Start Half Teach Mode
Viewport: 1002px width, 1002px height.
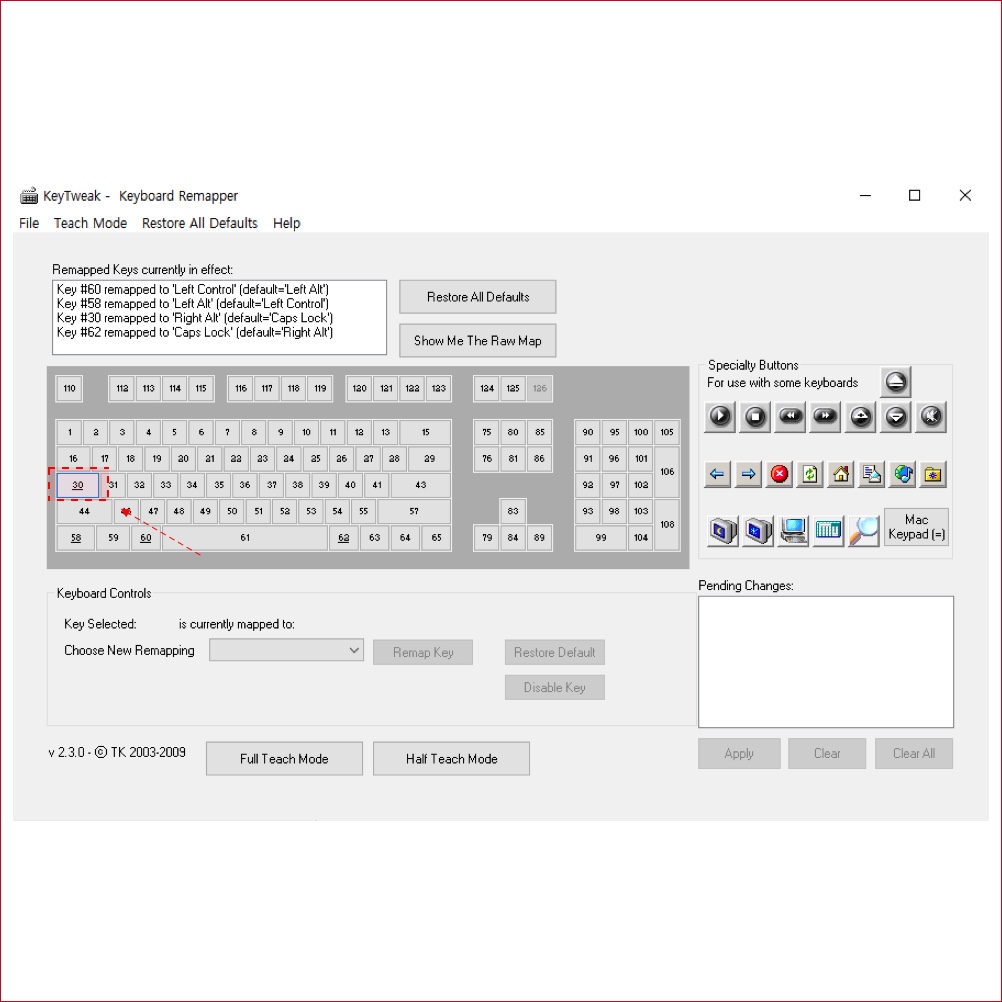pyautogui.click(x=451, y=759)
